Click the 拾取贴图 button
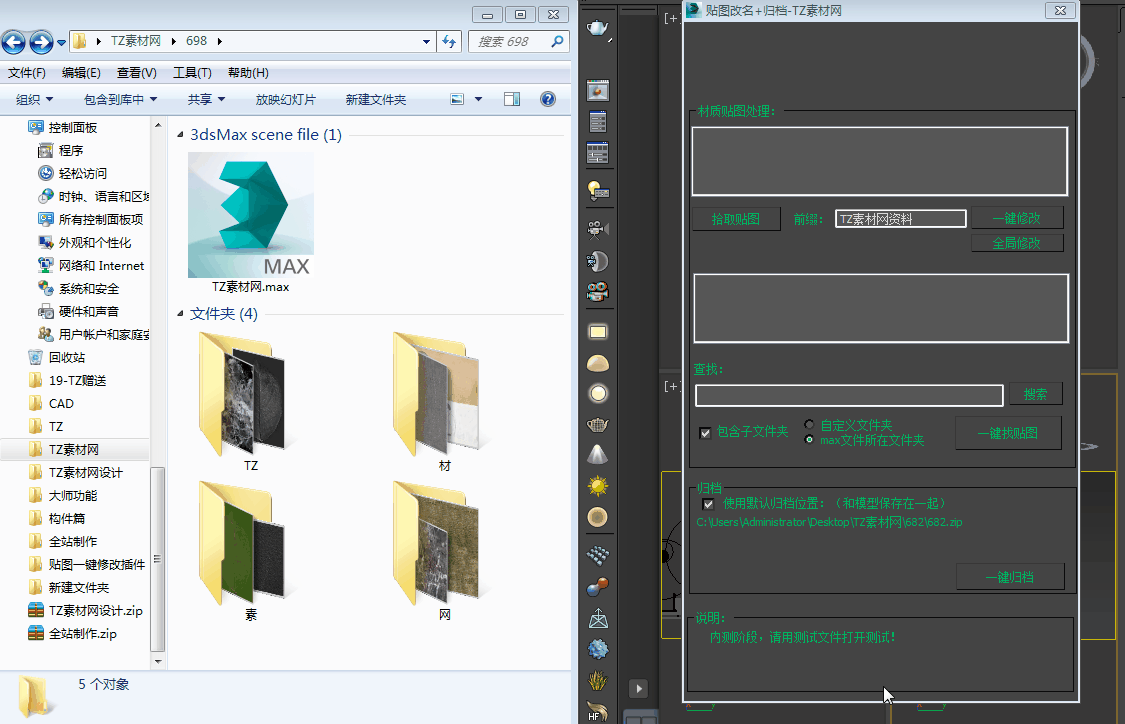 pos(736,219)
